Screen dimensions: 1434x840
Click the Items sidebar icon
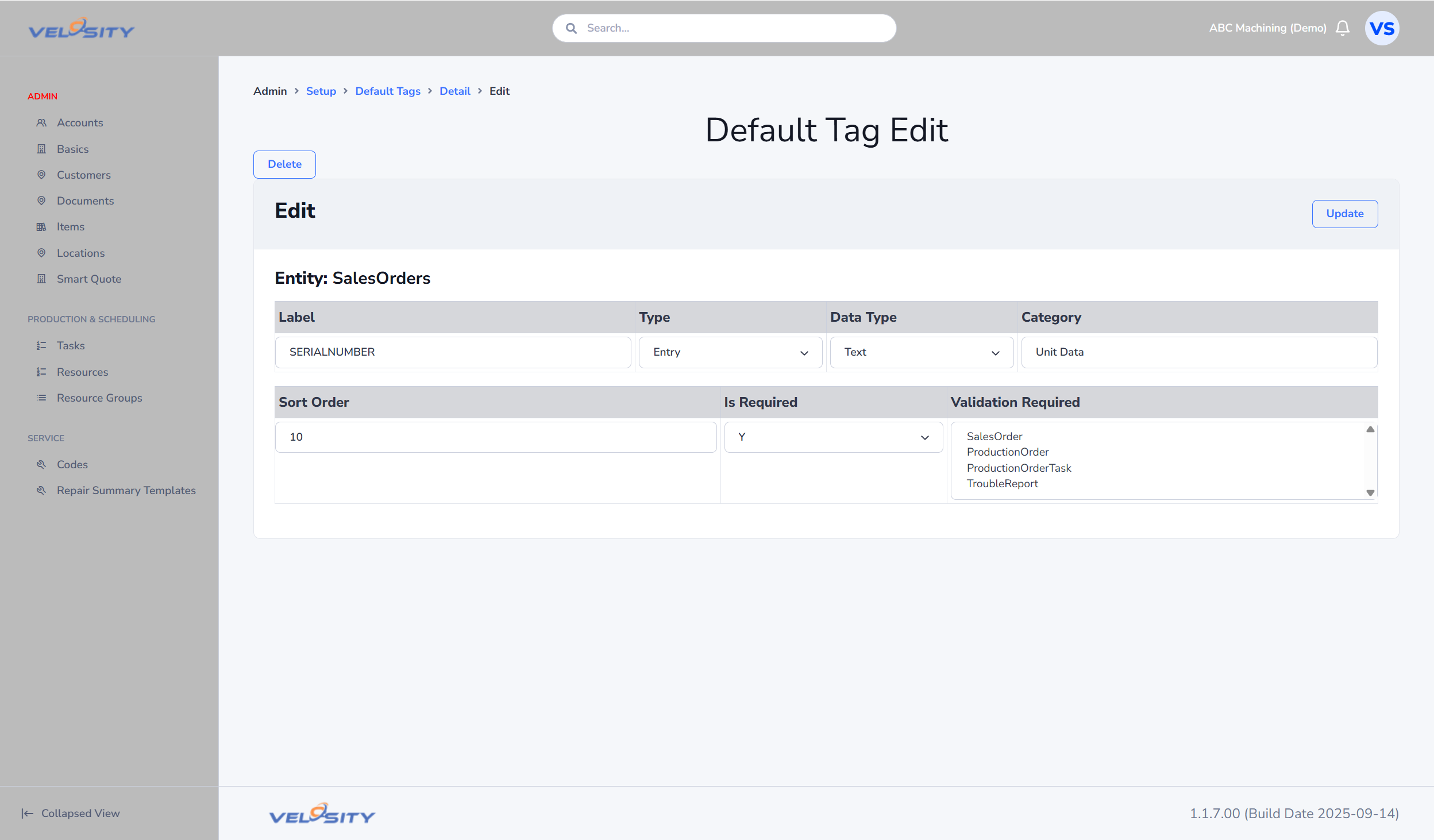[x=41, y=227]
